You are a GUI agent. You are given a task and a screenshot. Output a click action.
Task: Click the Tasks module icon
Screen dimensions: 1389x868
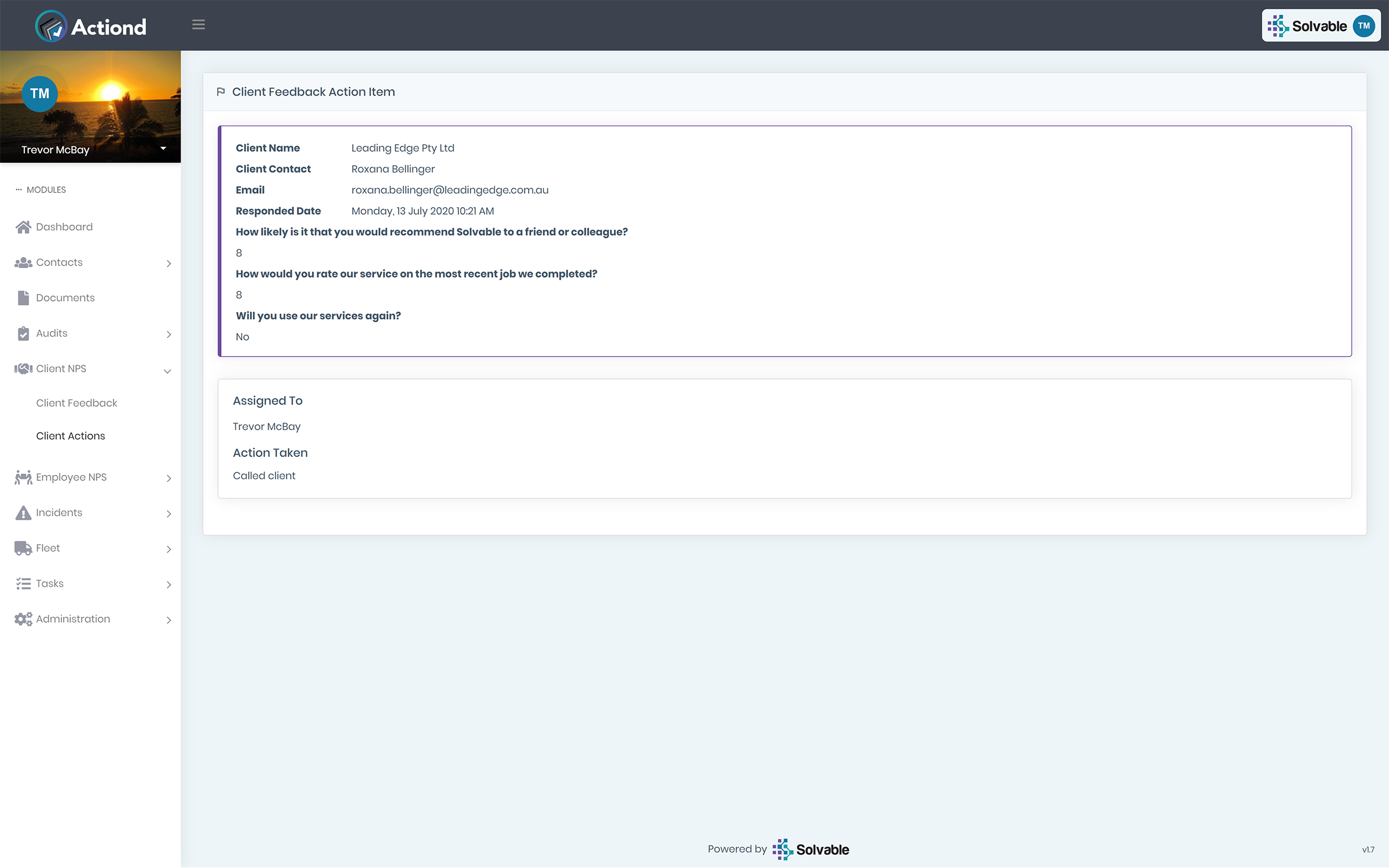[22, 583]
